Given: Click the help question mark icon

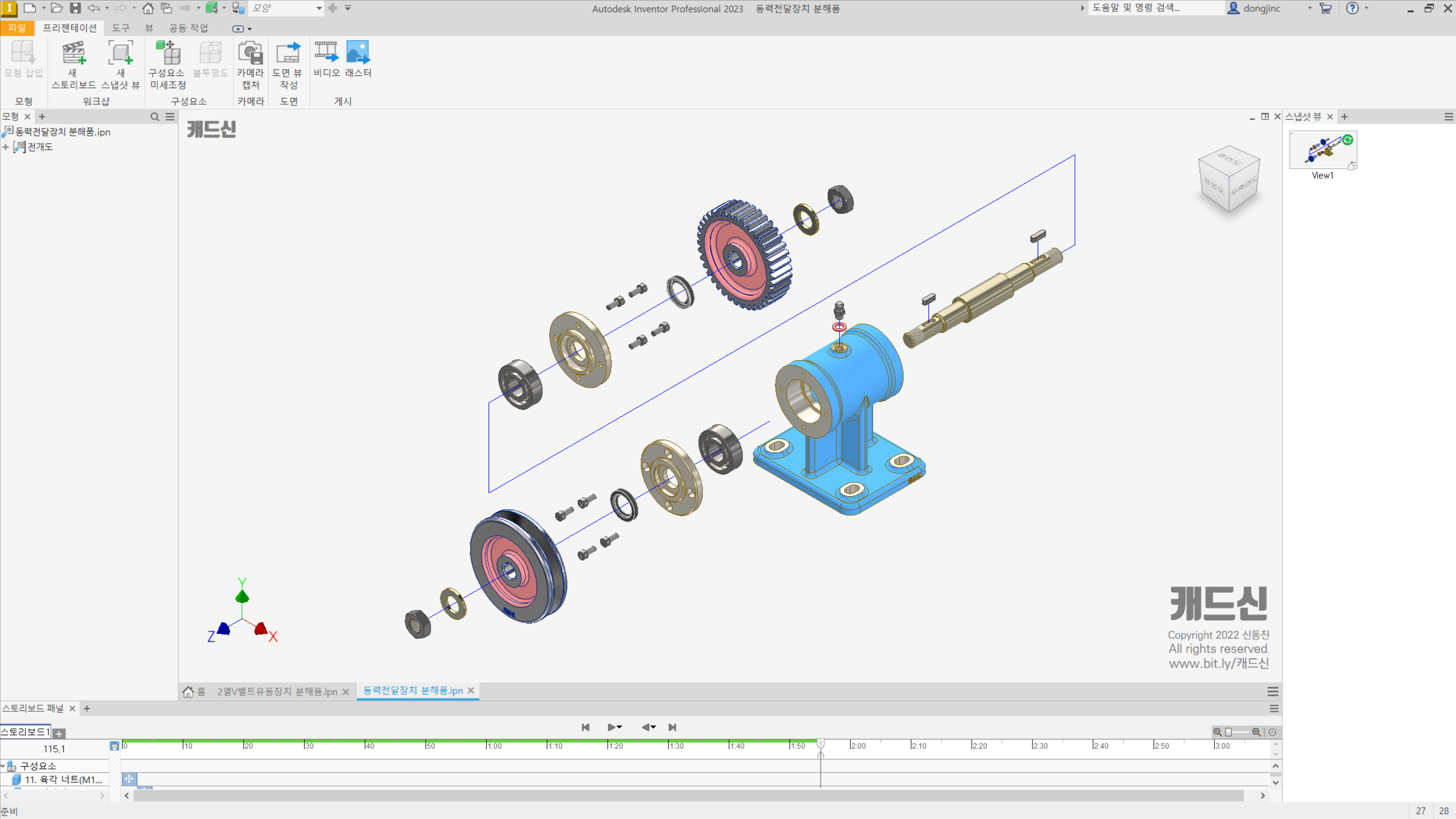Looking at the screenshot, I should [x=1352, y=8].
